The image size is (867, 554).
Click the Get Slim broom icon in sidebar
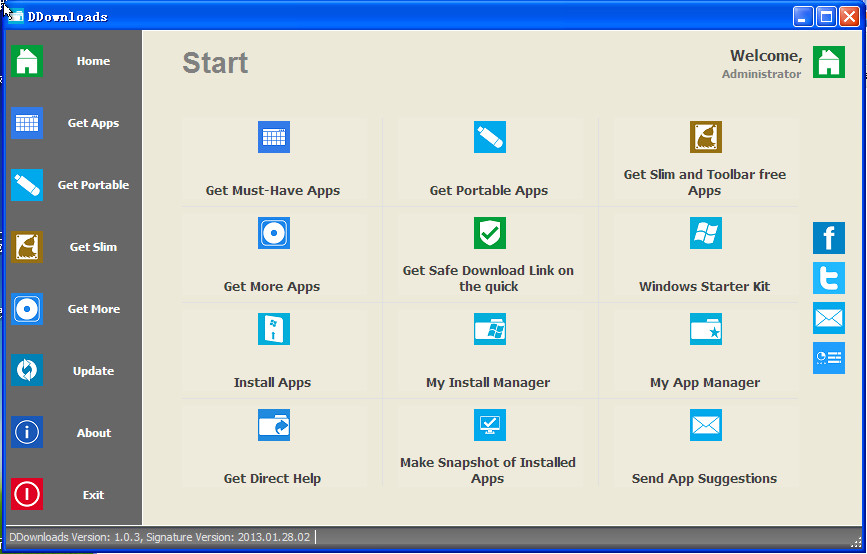(27, 247)
